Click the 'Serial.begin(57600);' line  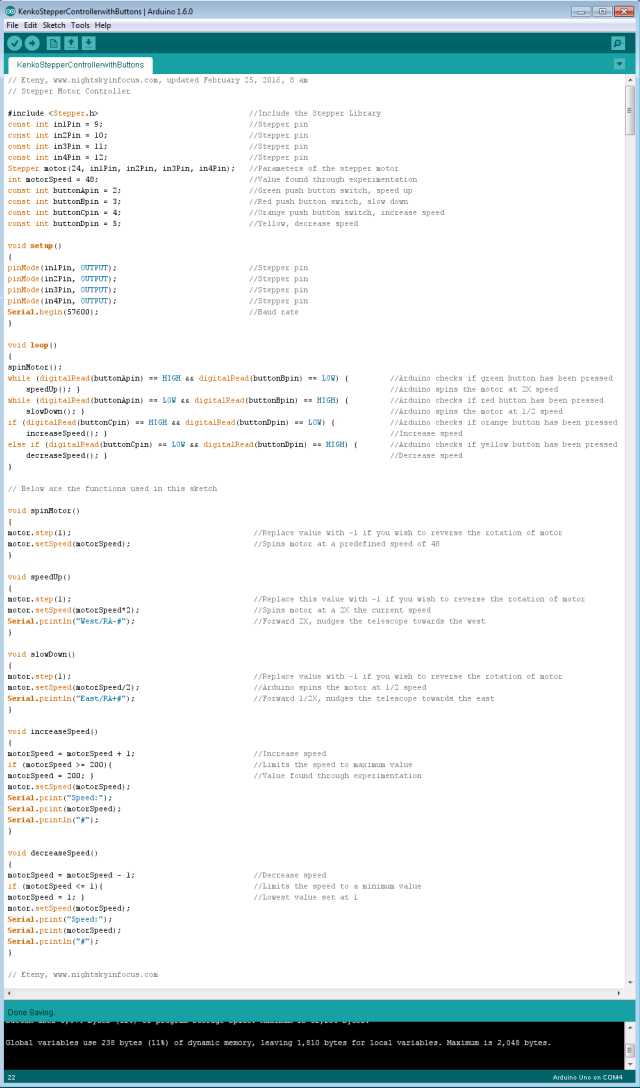coord(53,312)
